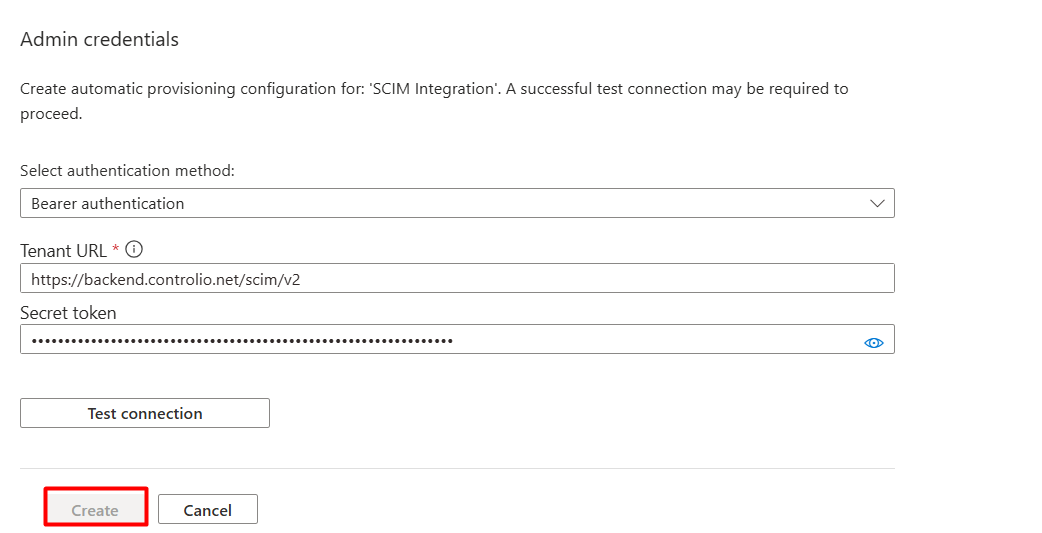Image resolution: width=1042 pixels, height=533 pixels.
Task: Click the Tenant URL info icon
Action: [x=134, y=249]
